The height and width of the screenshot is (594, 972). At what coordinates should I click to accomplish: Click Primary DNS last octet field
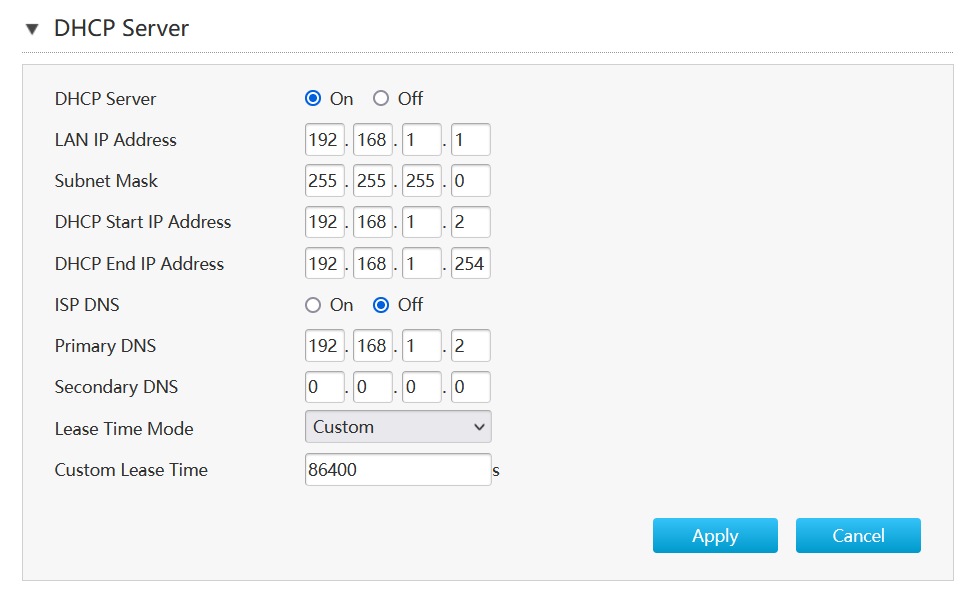pyautogui.click(x=470, y=346)
